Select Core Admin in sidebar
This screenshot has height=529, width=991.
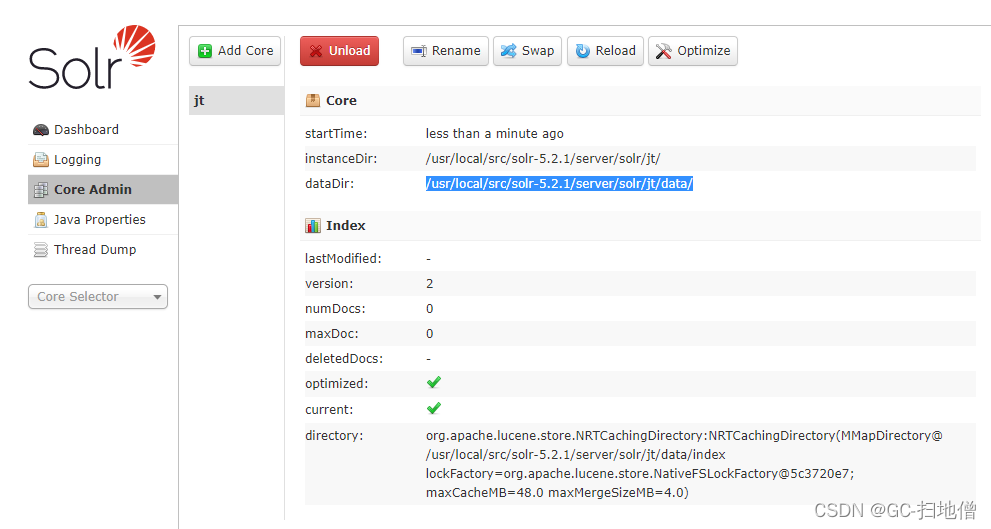[103, 190]
